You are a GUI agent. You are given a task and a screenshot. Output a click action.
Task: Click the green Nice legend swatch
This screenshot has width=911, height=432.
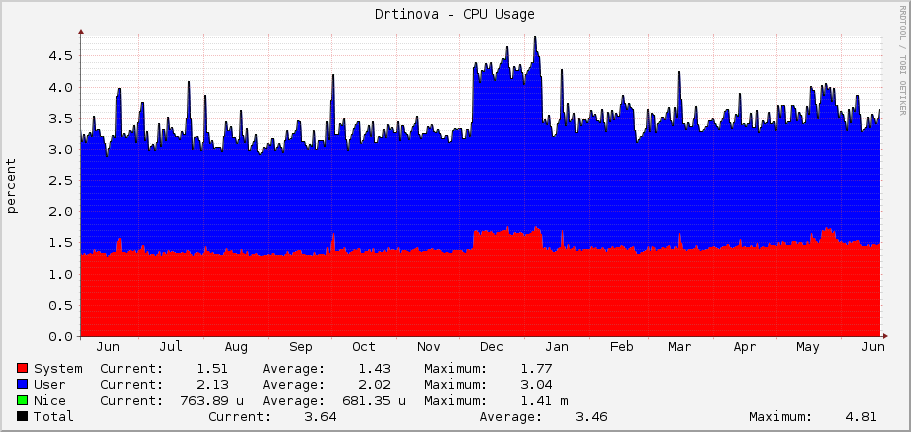coord(23,401)
